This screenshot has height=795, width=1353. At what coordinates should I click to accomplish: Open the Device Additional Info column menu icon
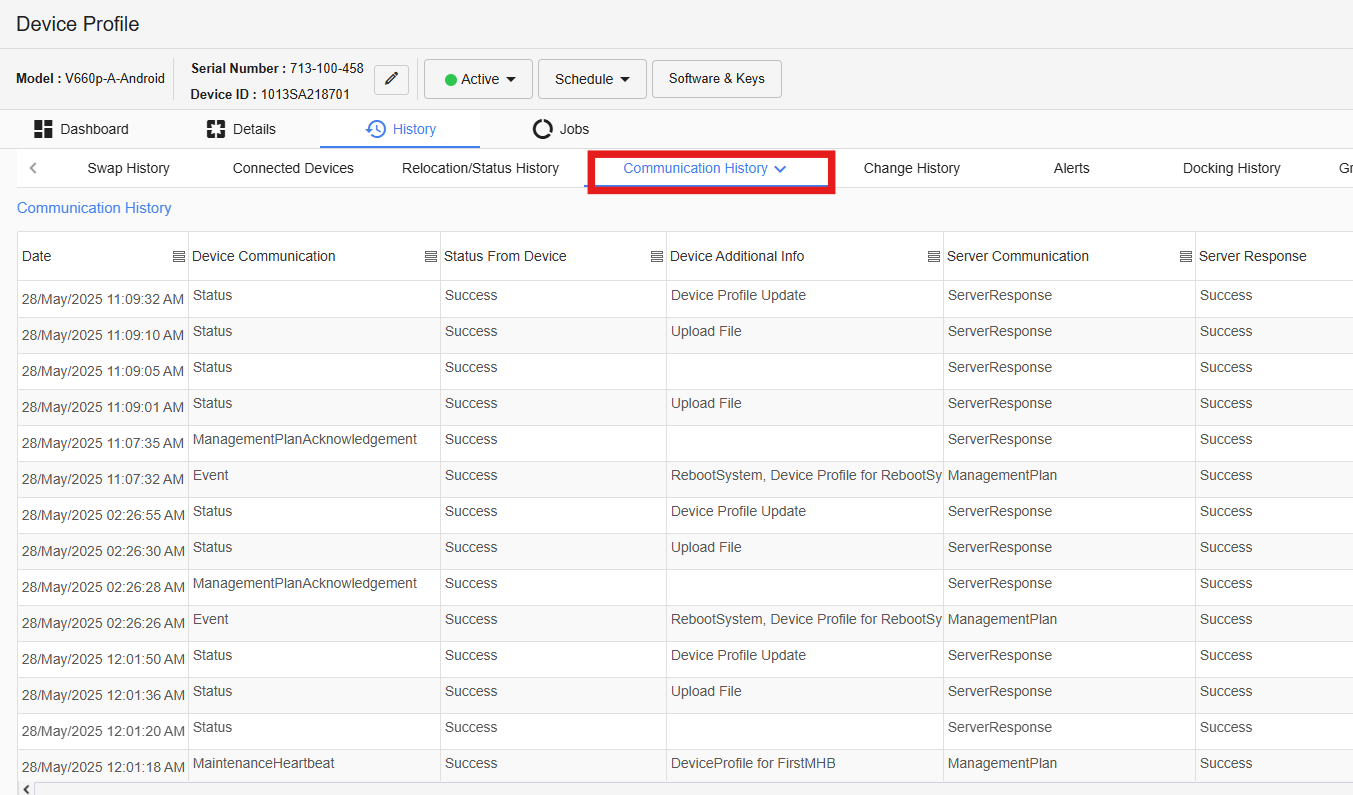[x=934, y=257]
